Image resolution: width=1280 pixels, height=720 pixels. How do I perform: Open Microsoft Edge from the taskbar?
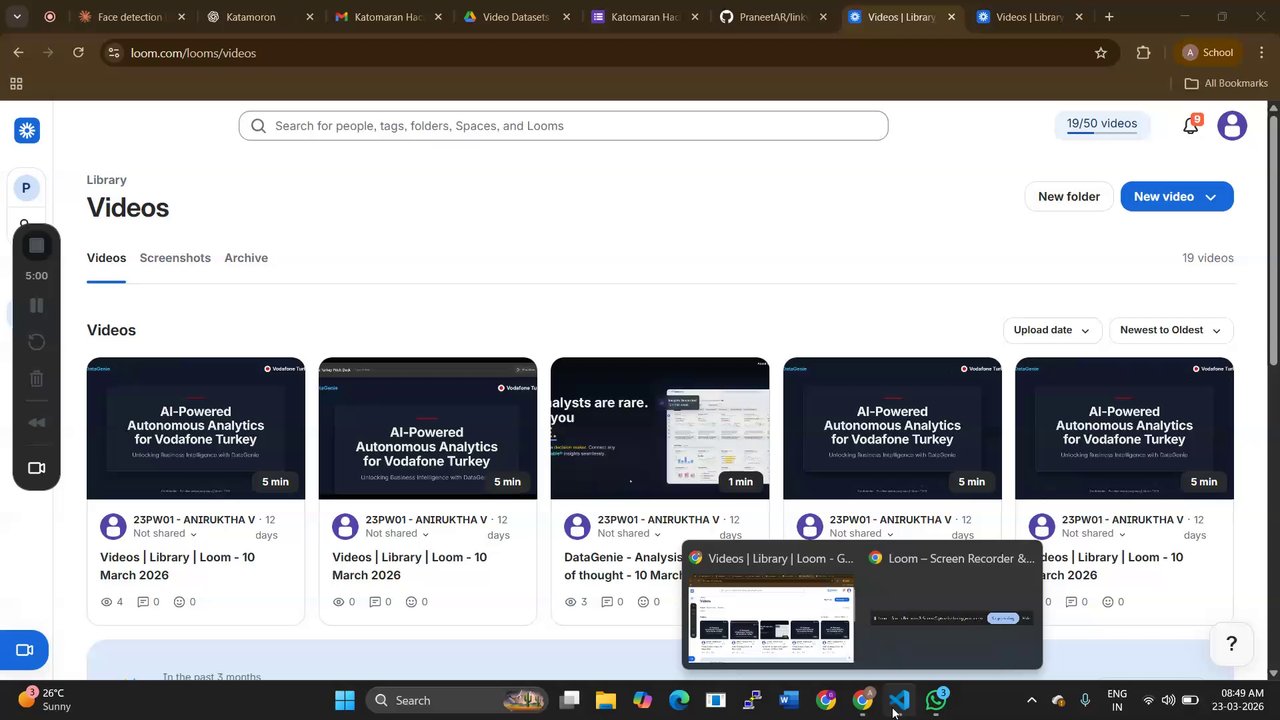point(679,700)
